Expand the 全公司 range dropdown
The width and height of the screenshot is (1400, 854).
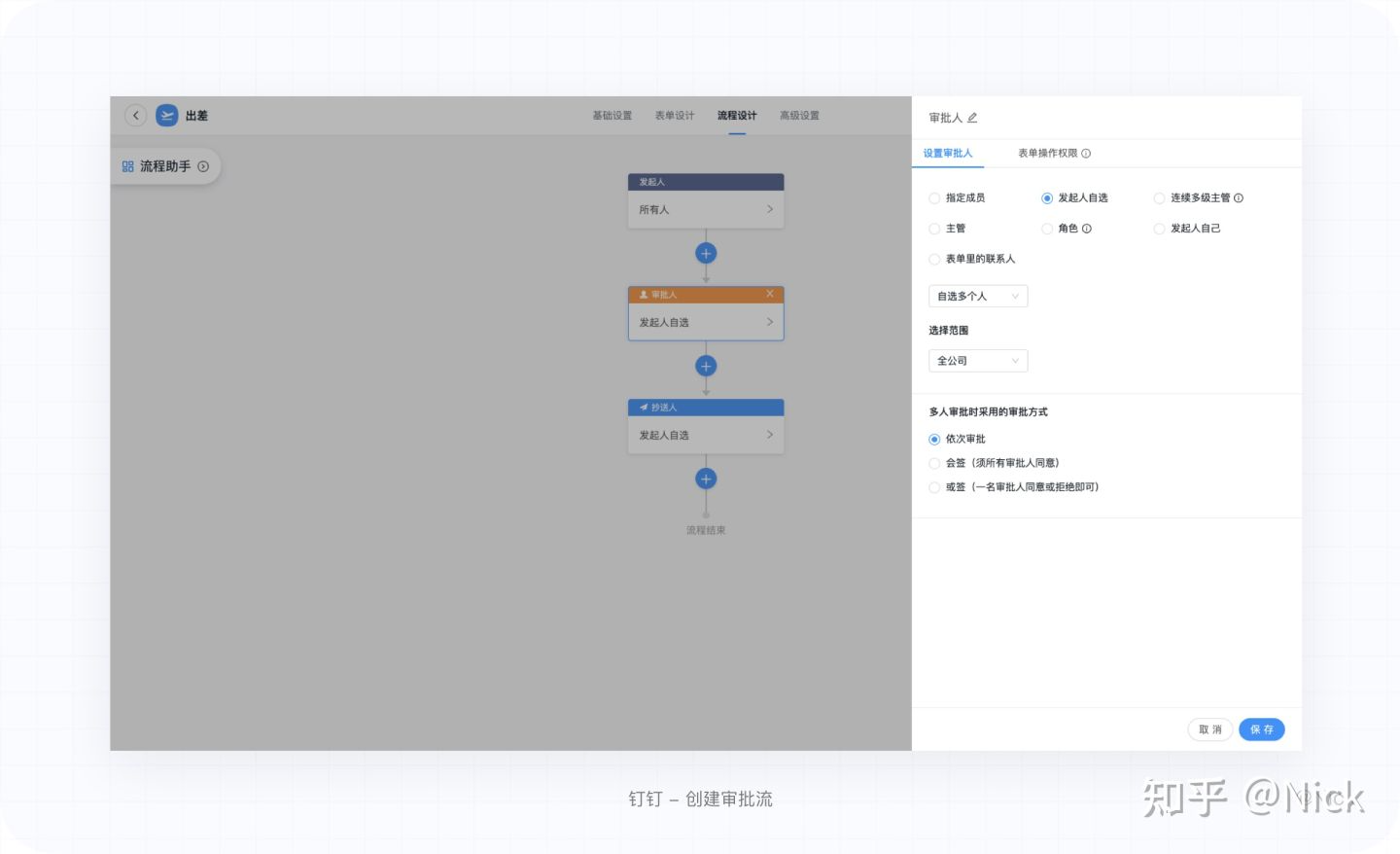[978, 361]
